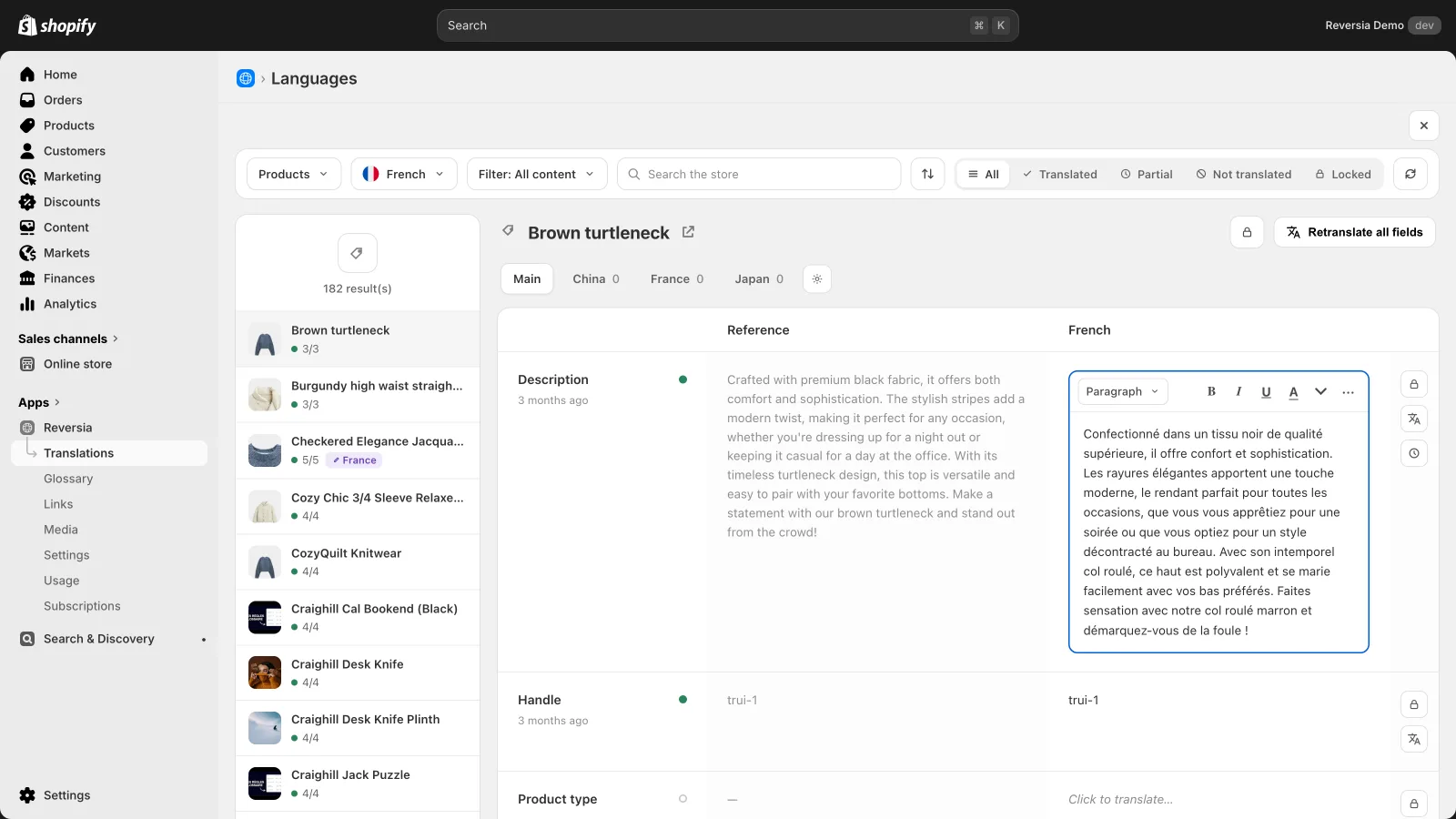Click Retranslate all fields button
The image size is (1456, 819).
point(1354,232)
